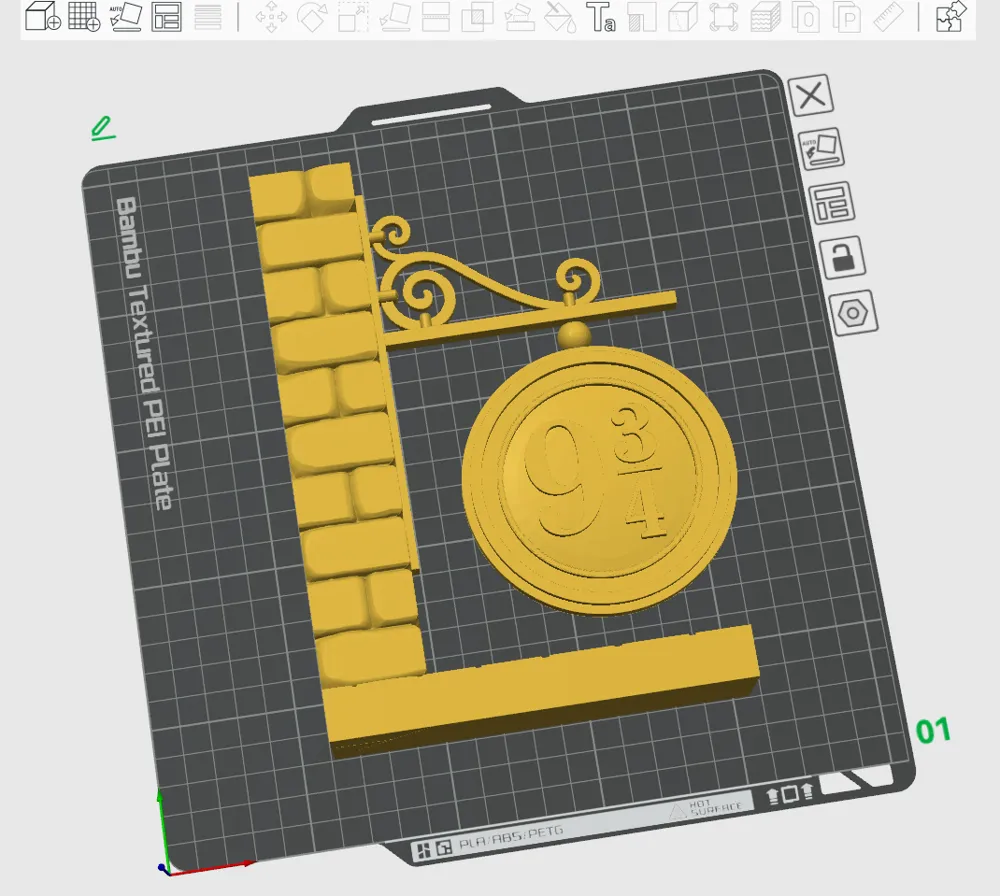This screenshot has height=896, width=1000.
Task: Select the Move tool arrows icon
Action: [271, 17]
